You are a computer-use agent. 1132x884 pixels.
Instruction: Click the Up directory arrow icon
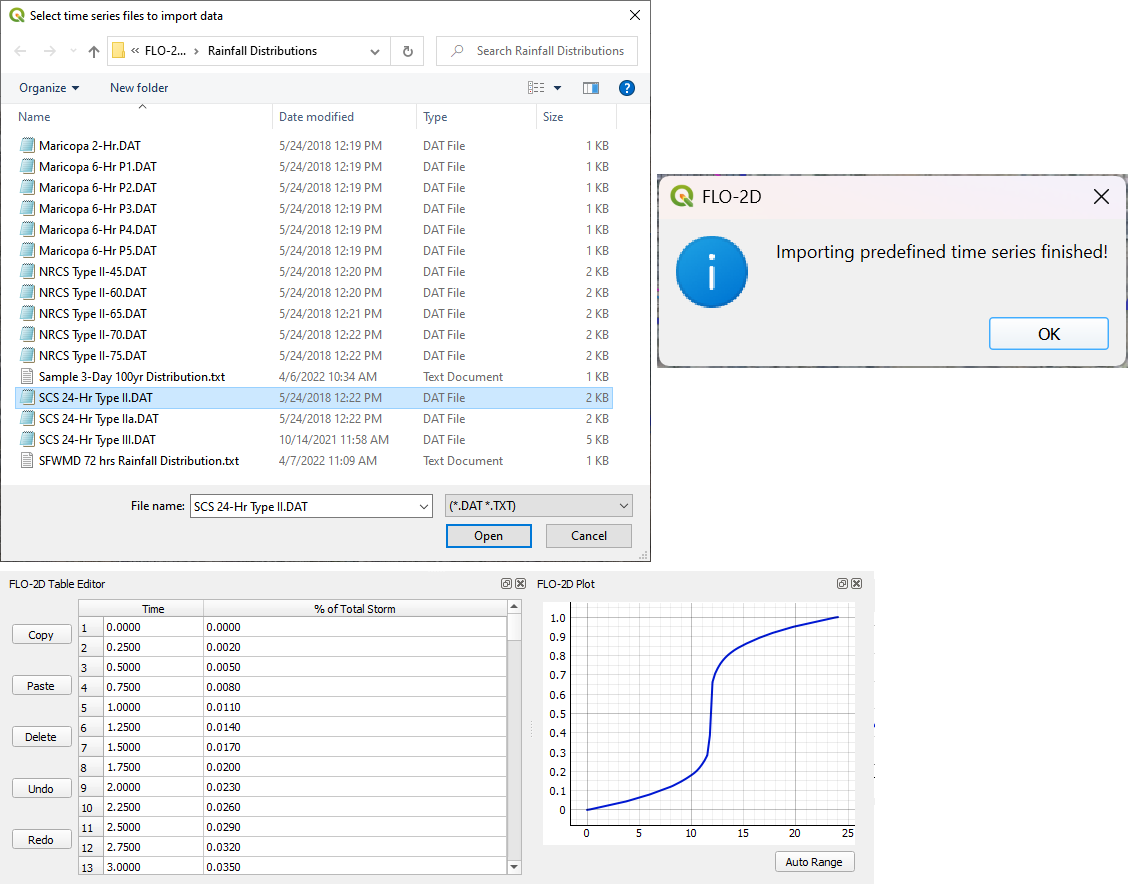94,51
